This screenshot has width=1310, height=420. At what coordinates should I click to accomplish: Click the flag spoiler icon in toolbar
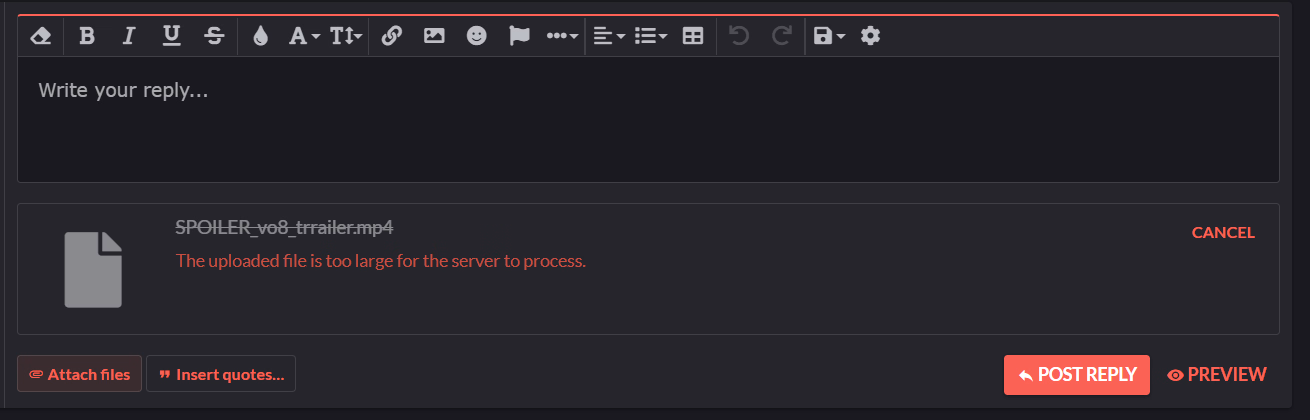[x=519, y=36]
